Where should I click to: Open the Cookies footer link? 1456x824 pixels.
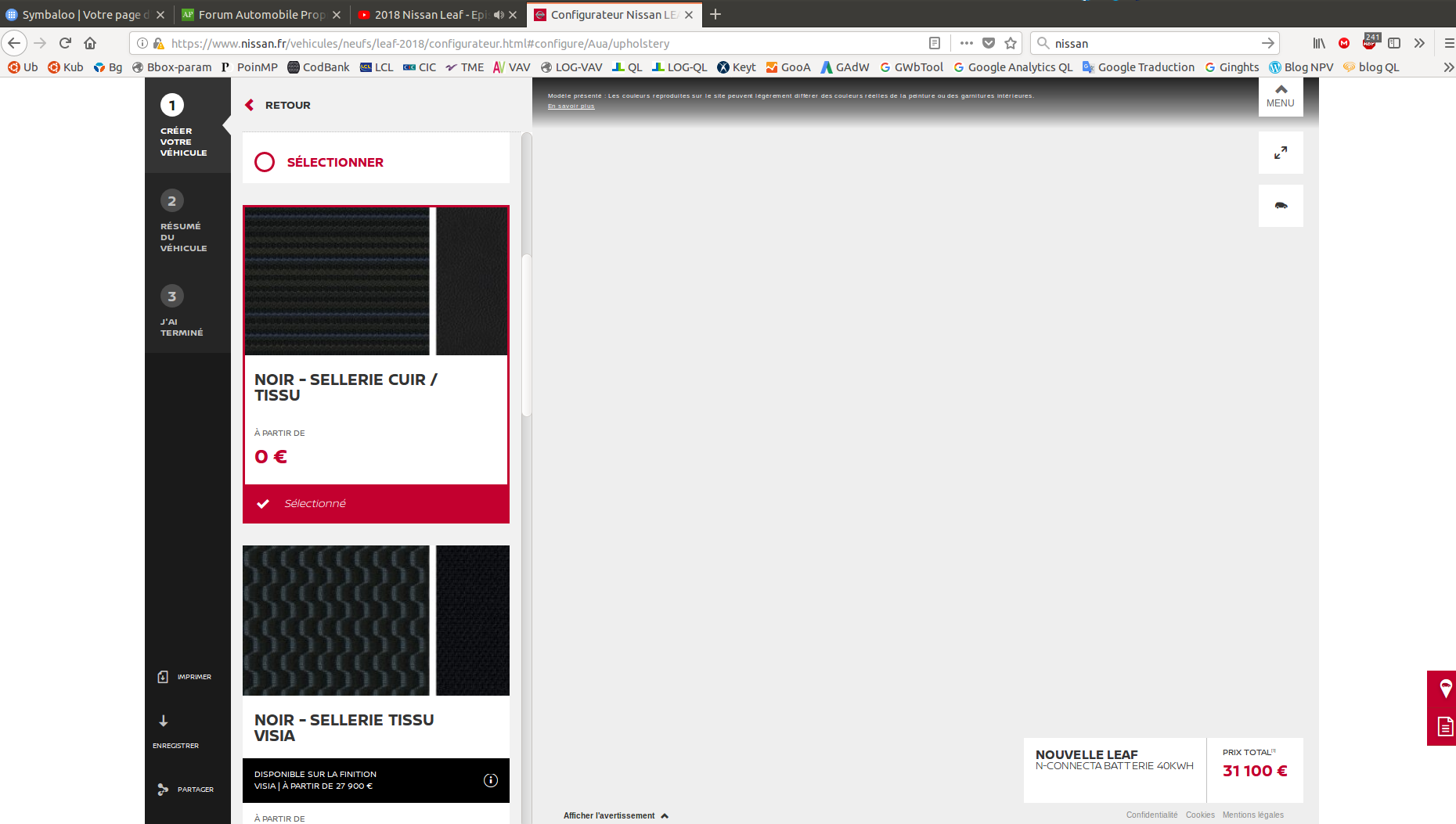tap(1200, 815)
